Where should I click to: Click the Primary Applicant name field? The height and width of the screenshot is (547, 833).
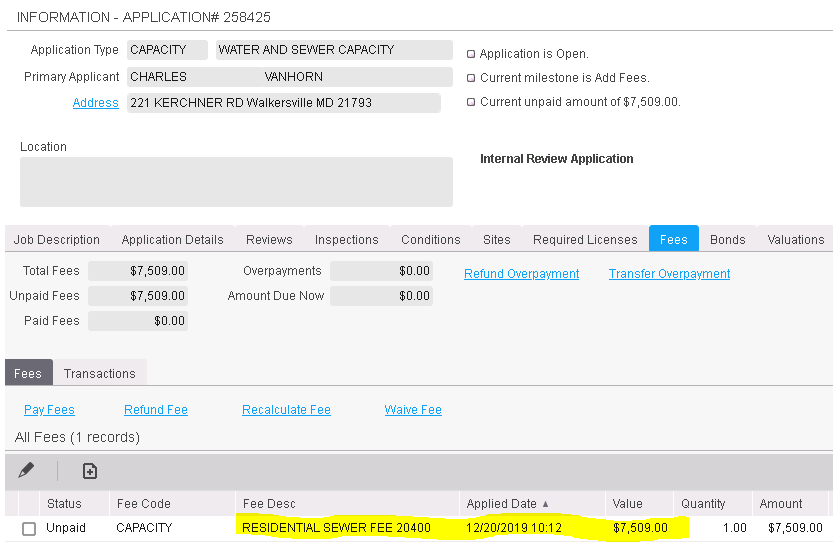pos(290,77)
